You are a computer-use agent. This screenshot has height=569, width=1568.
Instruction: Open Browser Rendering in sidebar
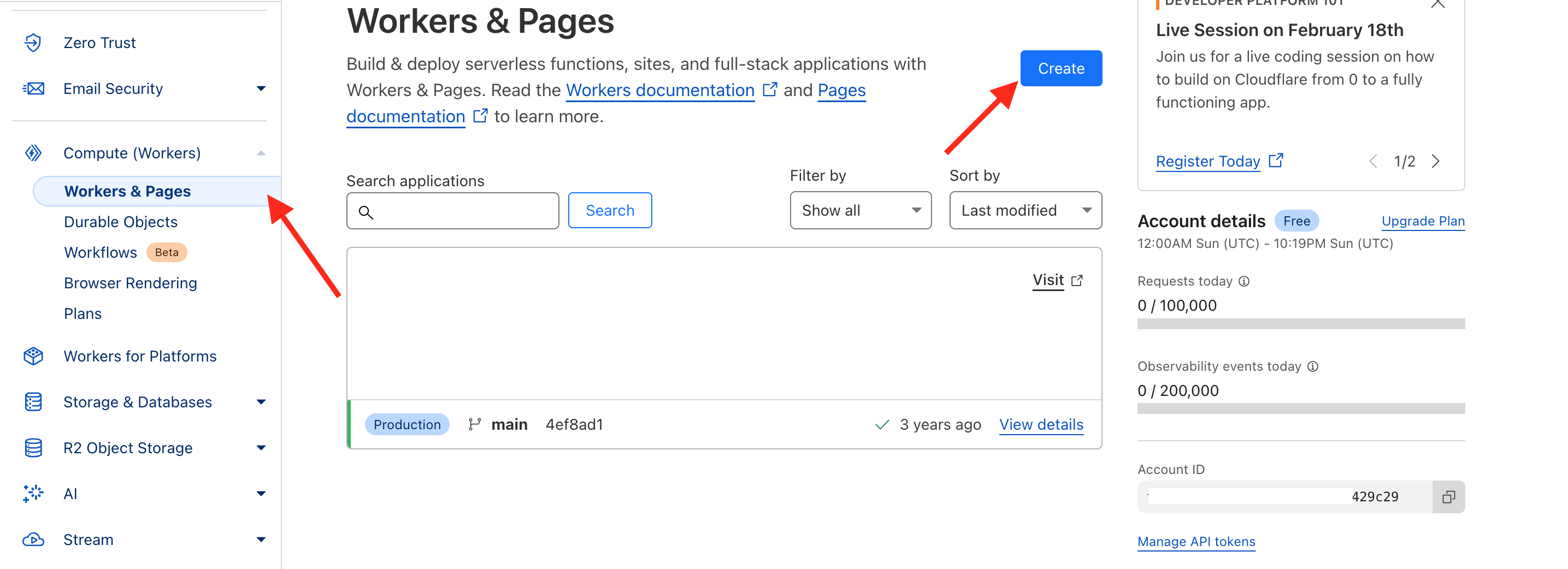tap(130, 283)
